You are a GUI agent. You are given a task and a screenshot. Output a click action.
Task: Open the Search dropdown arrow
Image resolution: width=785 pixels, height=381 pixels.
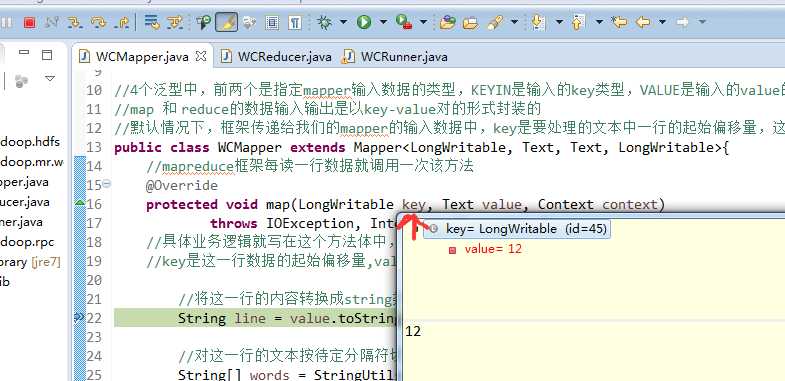(514, 22)
